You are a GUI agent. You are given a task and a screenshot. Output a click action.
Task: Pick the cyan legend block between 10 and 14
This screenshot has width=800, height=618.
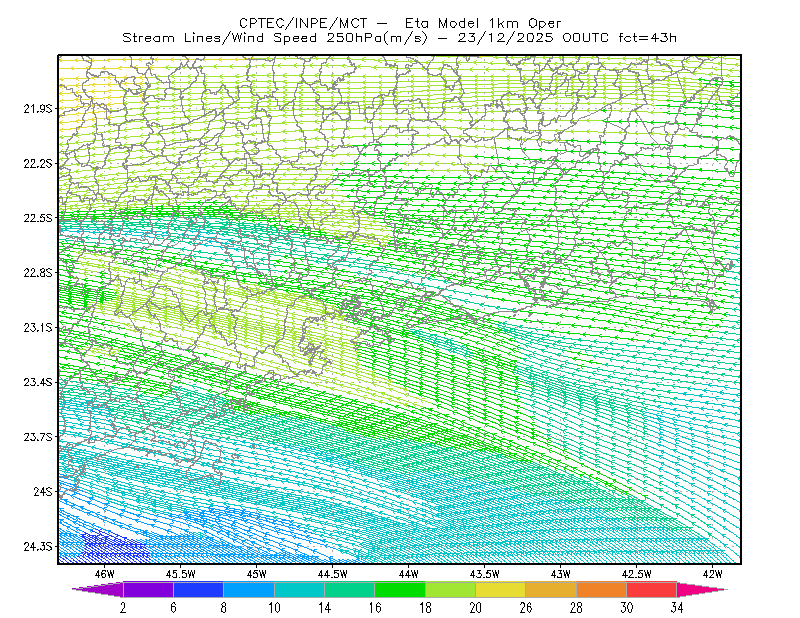click(x=299, y=589)
